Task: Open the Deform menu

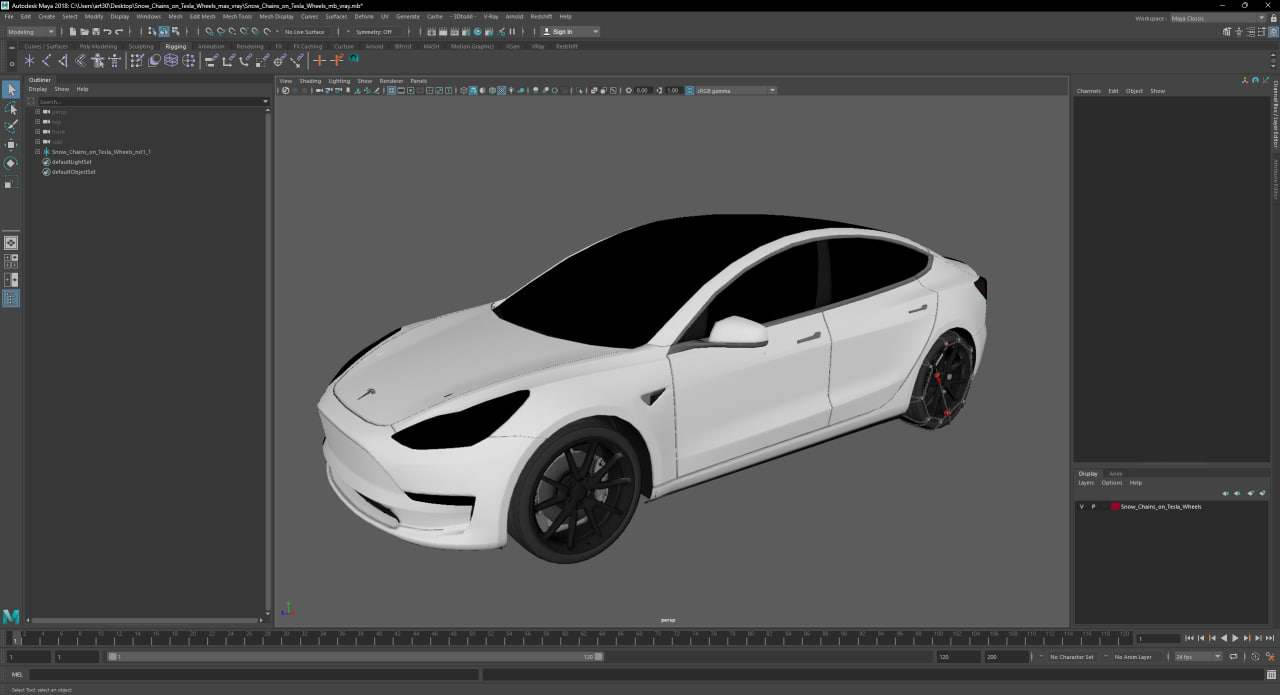Action: click(363, 16)
